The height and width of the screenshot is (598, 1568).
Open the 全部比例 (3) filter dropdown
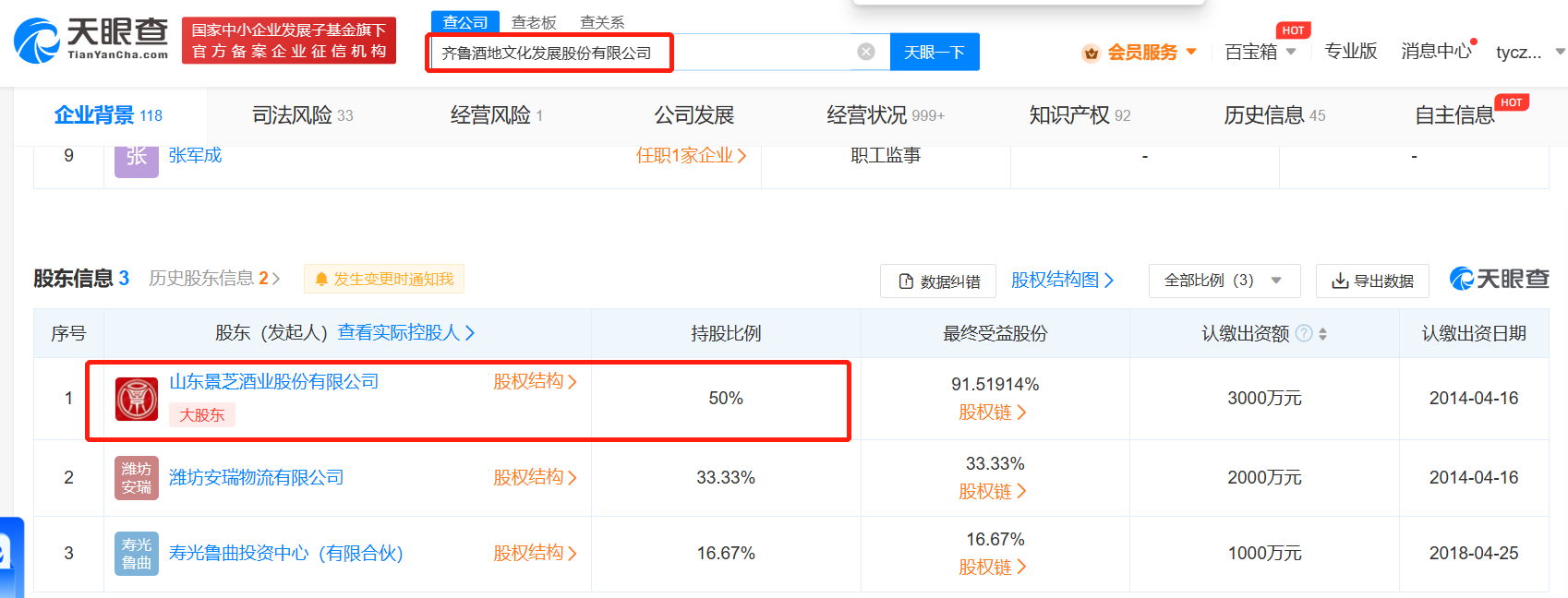pyautogui.click(x=1224, y=281)
